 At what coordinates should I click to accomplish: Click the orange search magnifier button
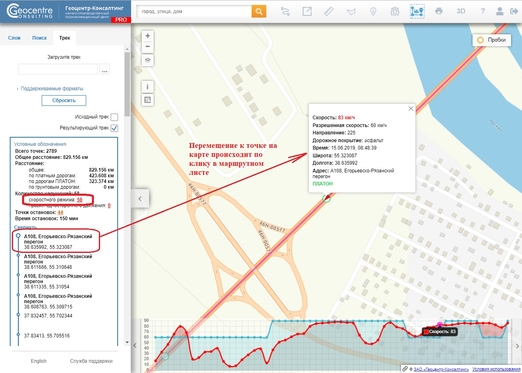259,11
